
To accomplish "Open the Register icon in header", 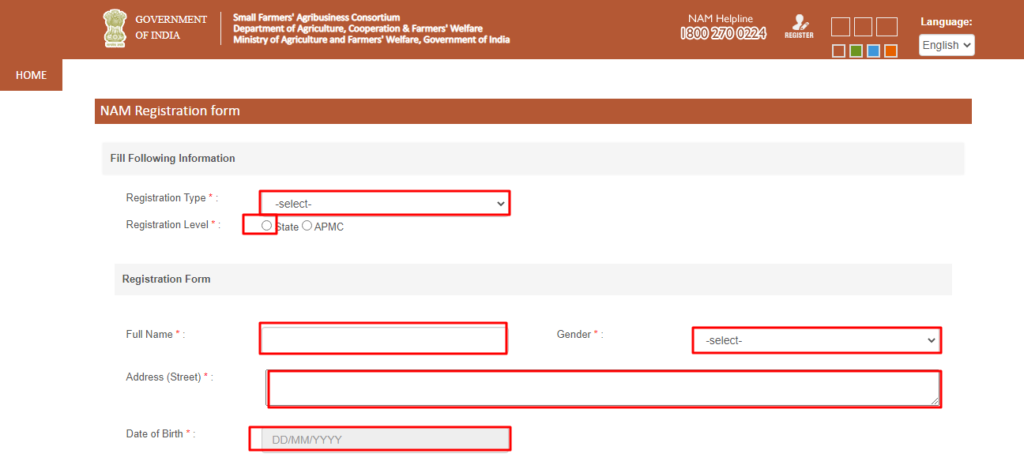I will click(x=799, y=27).
